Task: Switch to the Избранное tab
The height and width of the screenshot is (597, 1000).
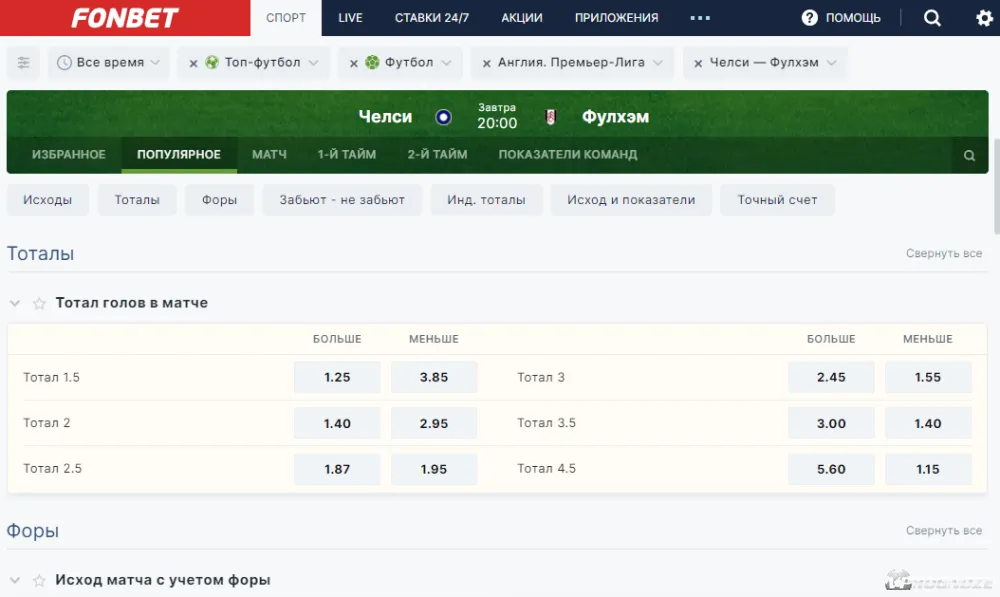Action: tap(69, 154)
